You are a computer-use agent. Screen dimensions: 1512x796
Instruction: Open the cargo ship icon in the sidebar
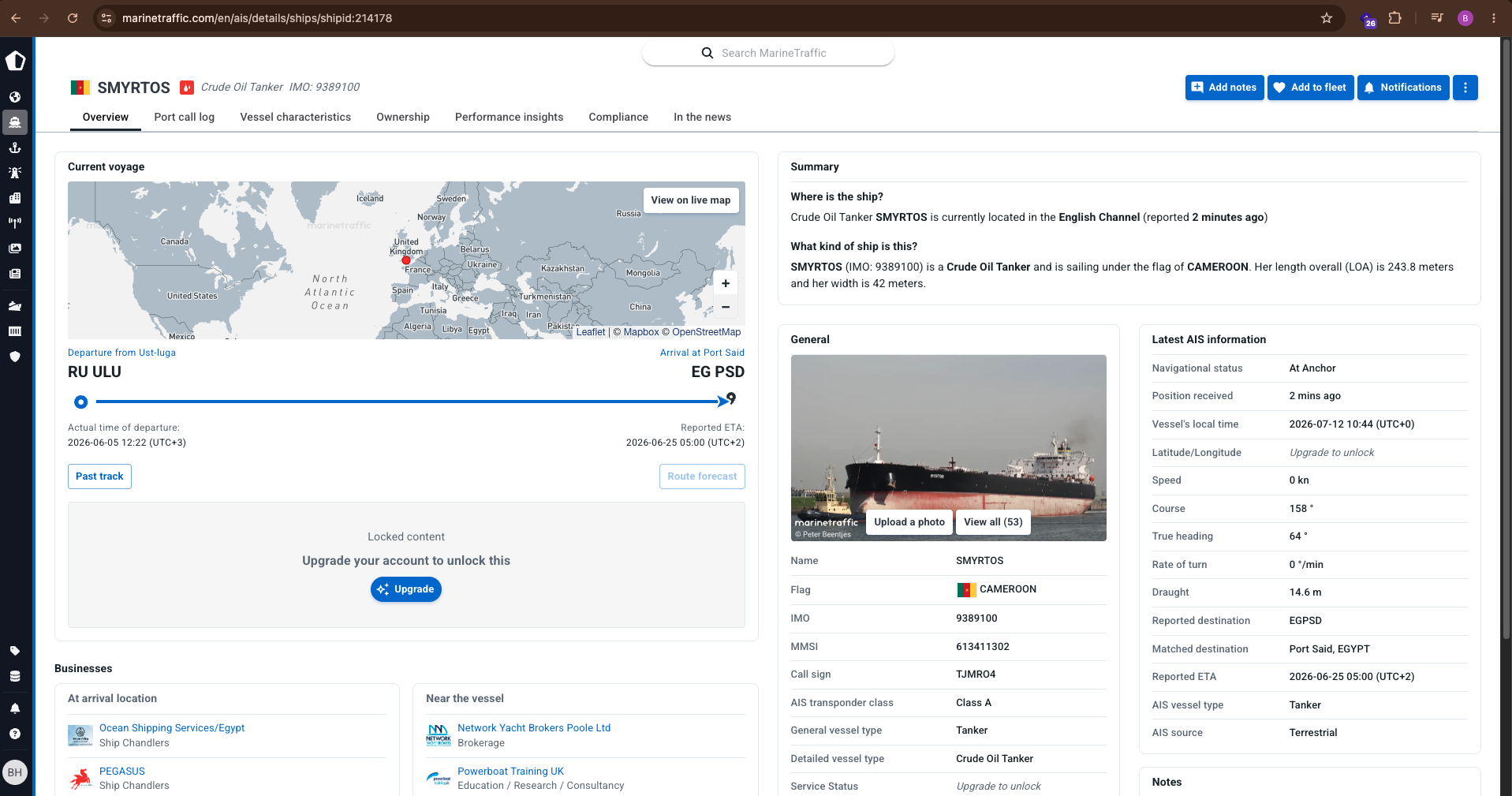(x=15, y=306)
